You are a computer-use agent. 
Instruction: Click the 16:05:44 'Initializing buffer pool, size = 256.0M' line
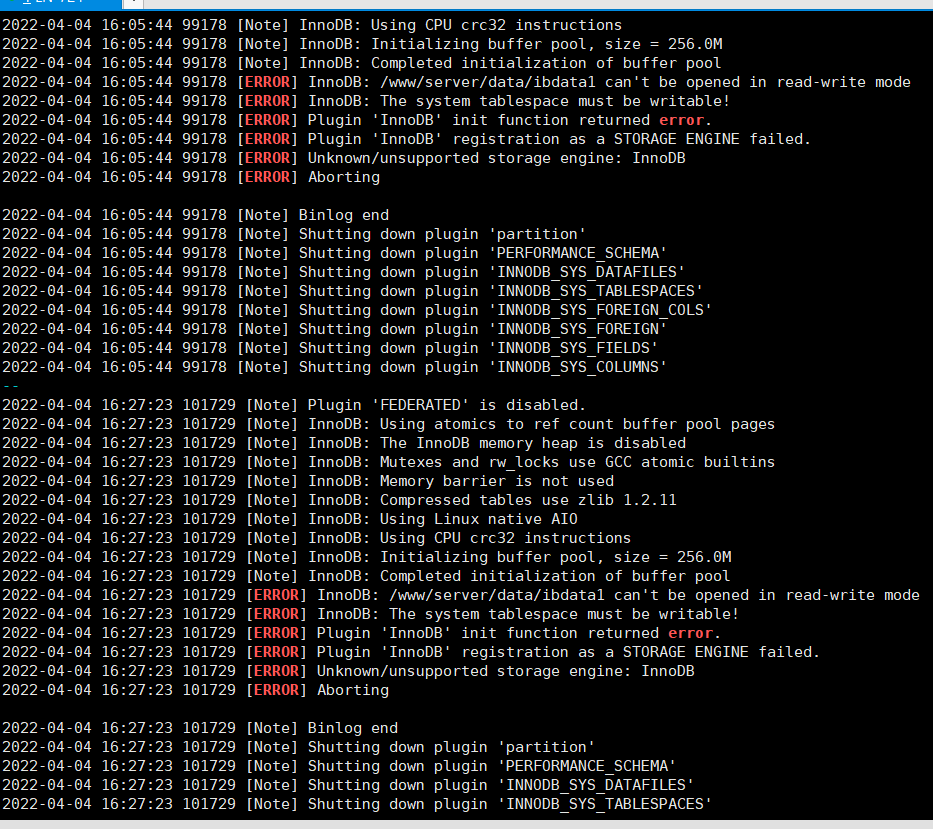[x=362, y=44]
